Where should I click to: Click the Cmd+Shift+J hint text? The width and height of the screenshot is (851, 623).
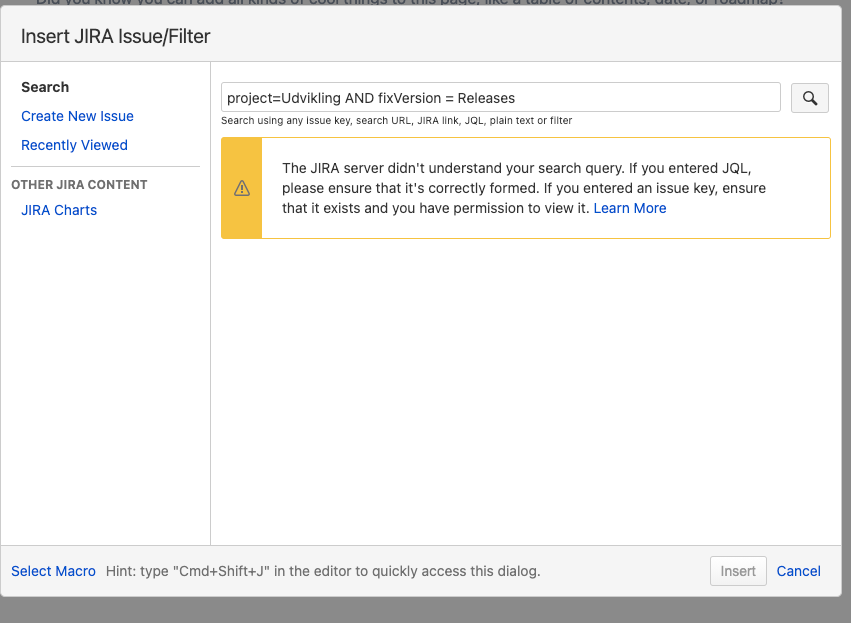pos(323,571)
